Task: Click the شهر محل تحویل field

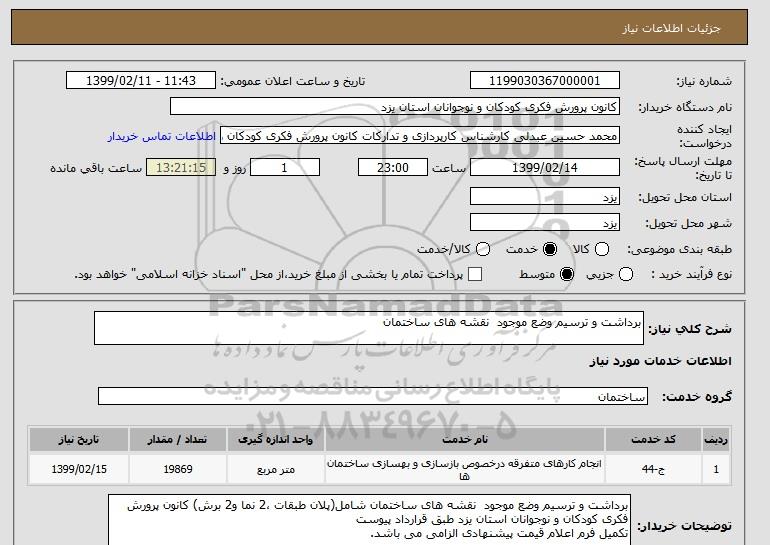Action: 545,222
